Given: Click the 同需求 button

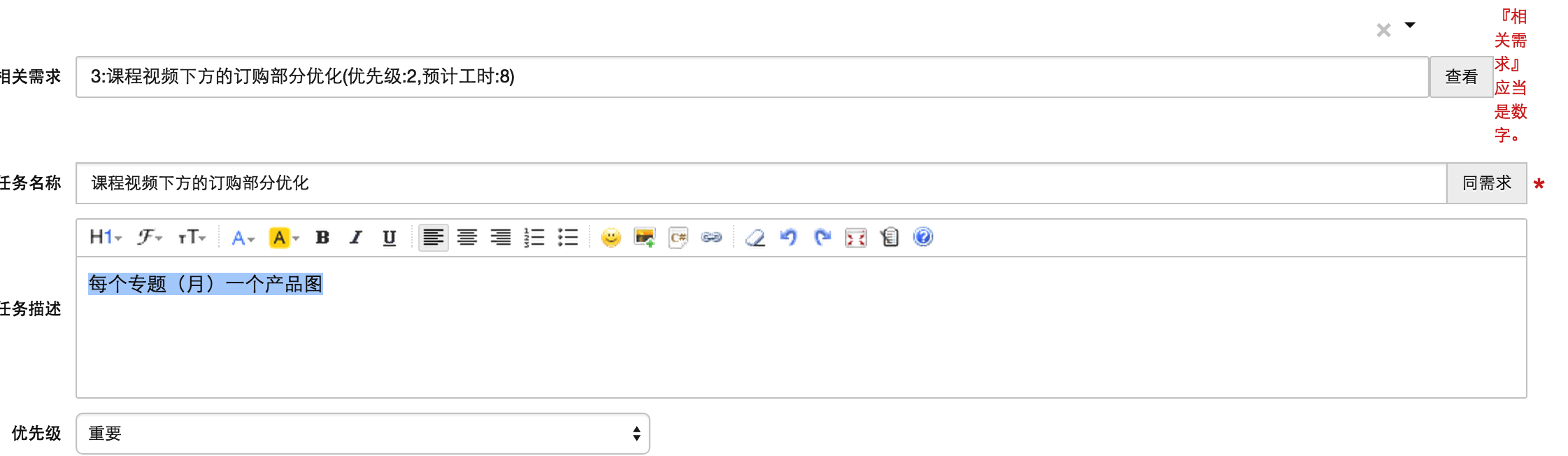Looking at the screenshot, I should coord(1487,183).
